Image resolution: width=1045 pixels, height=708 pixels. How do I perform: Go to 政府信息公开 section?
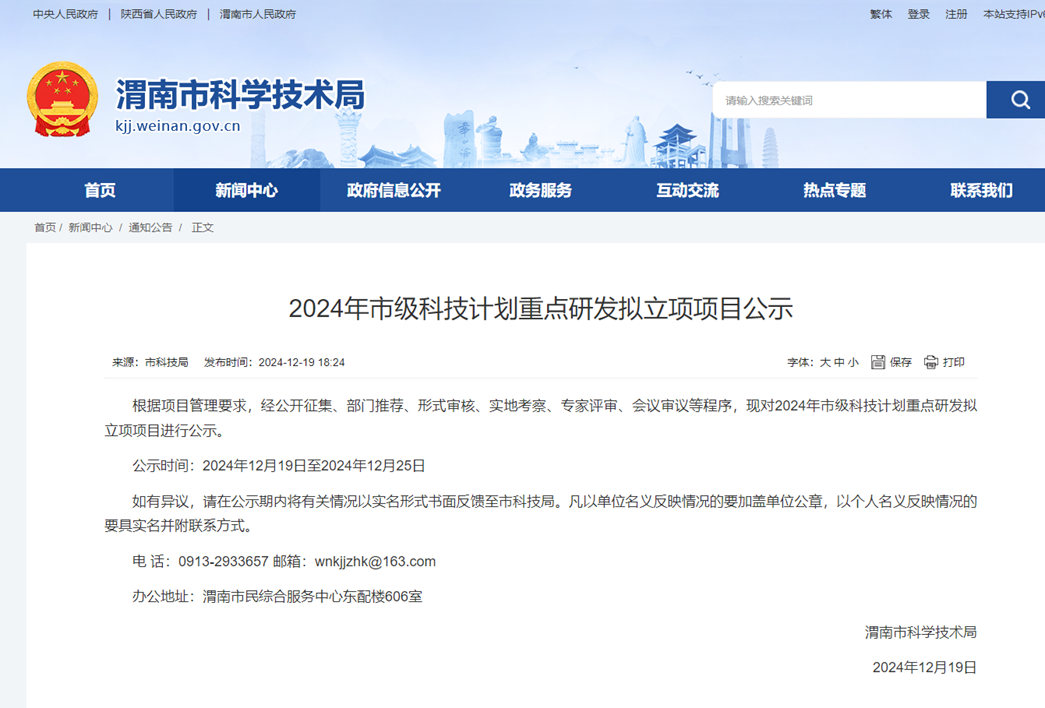tap(393, 190)
